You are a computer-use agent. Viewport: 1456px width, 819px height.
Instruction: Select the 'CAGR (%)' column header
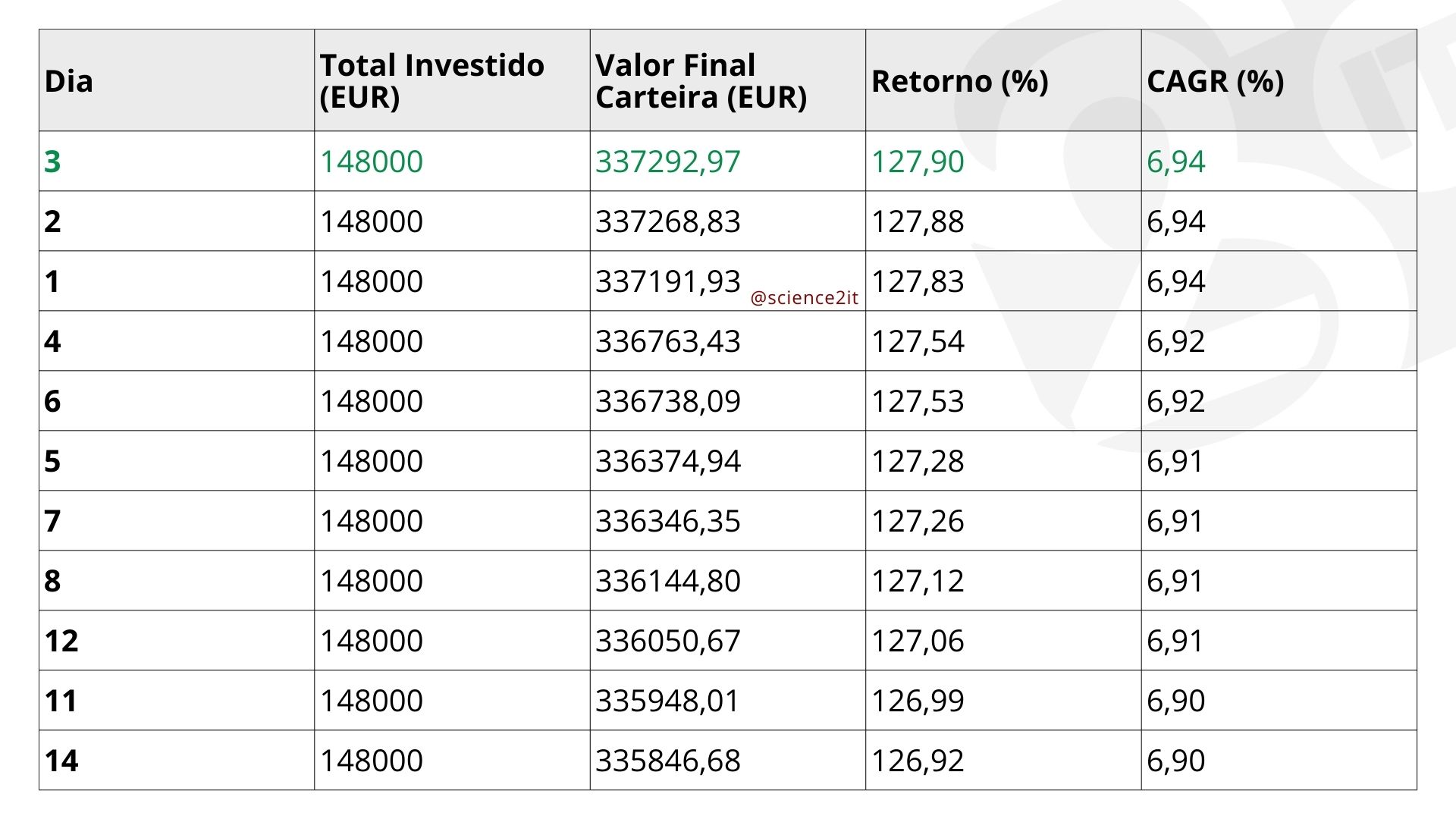(x=1215, y=81)
